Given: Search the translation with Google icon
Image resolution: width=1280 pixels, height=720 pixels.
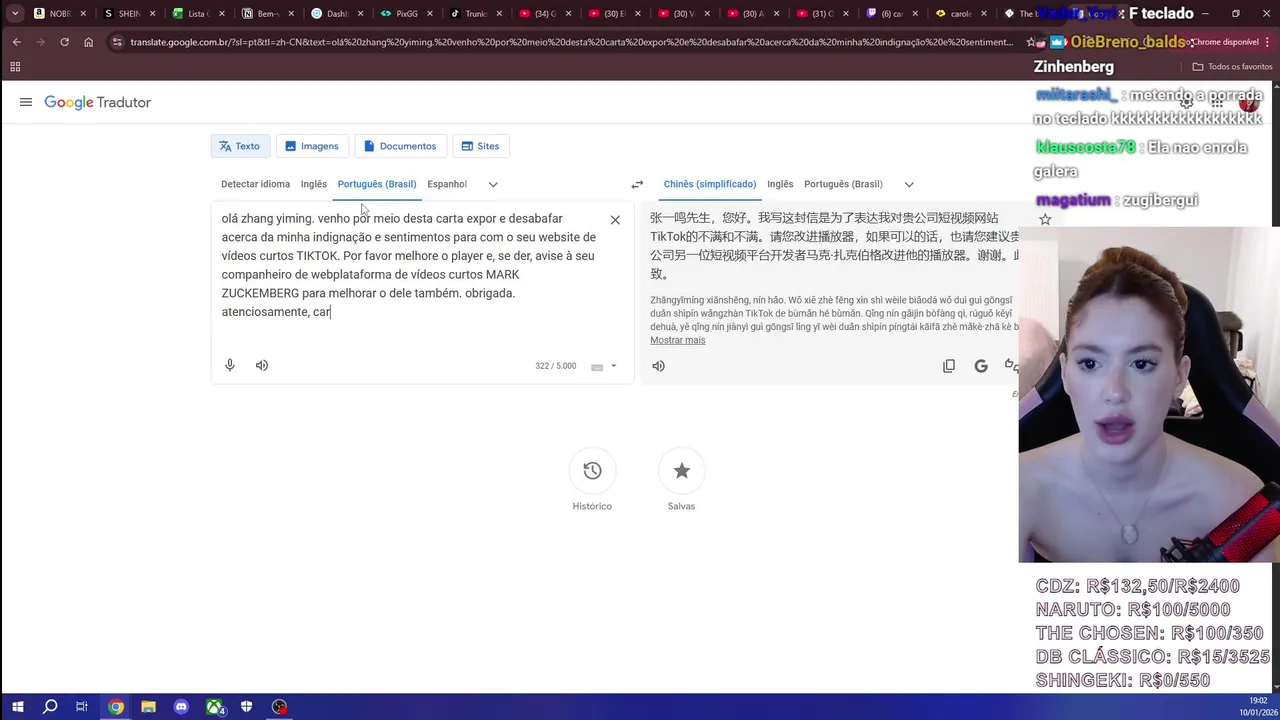Looking at the screenshot, I should point(981,366).
